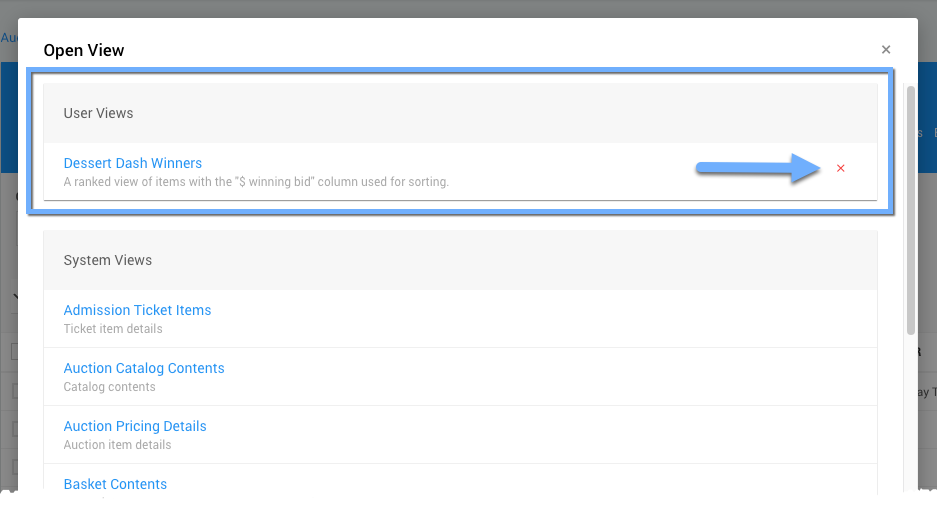Viewport: 937px width, 524px height.
Task: Click the 'Auction item details' description
Action: (x=117, y=445)
